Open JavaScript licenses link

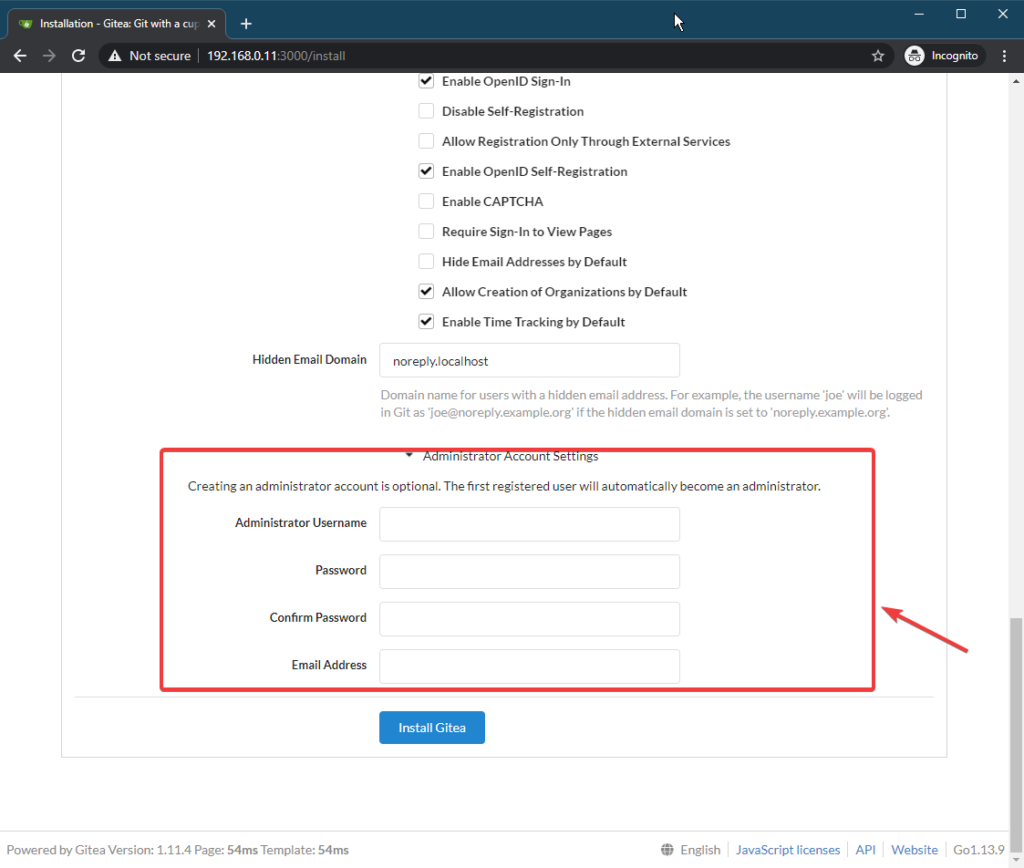click(788, 850)
